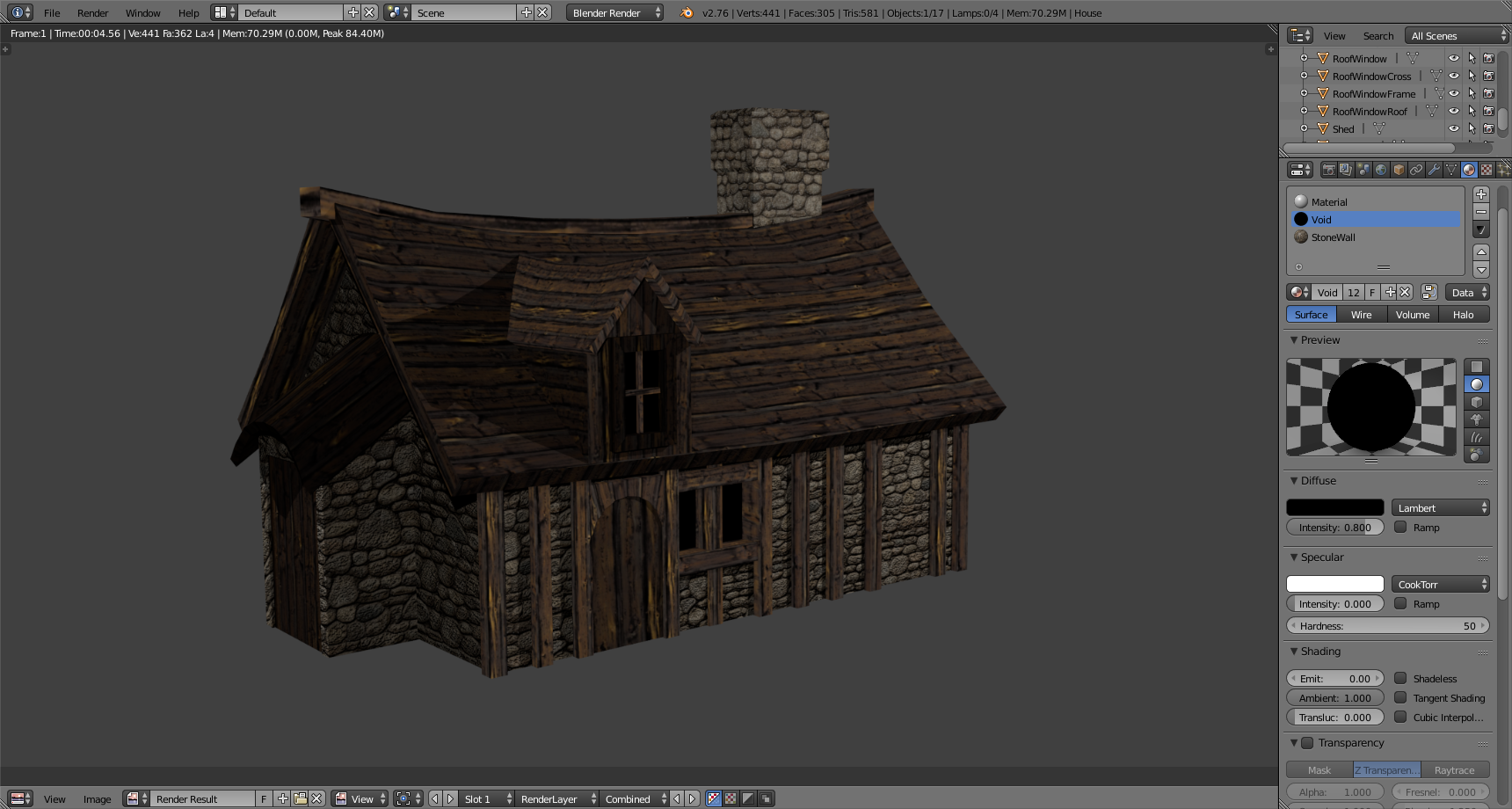Enable the Transparency panel checkbox
The width and height of the screenshot is (1512, 809).
click(x=1307, y=743)
